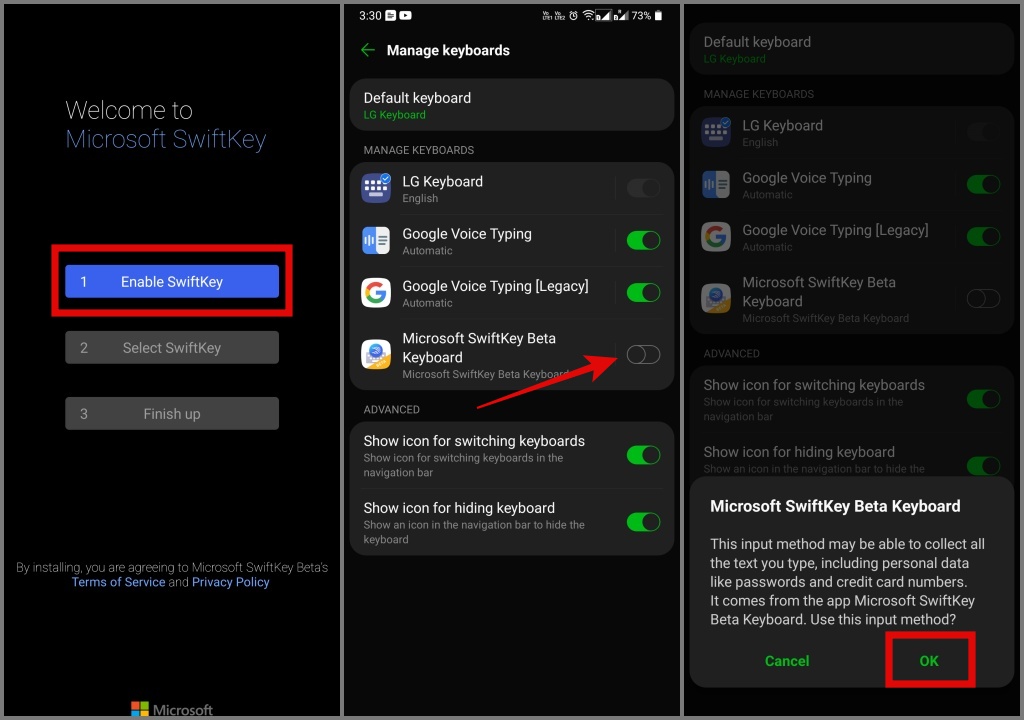This screenshot has width=1024, height=720.
Task: Open the Terms of Service link
Action: (x=118, y=582)
